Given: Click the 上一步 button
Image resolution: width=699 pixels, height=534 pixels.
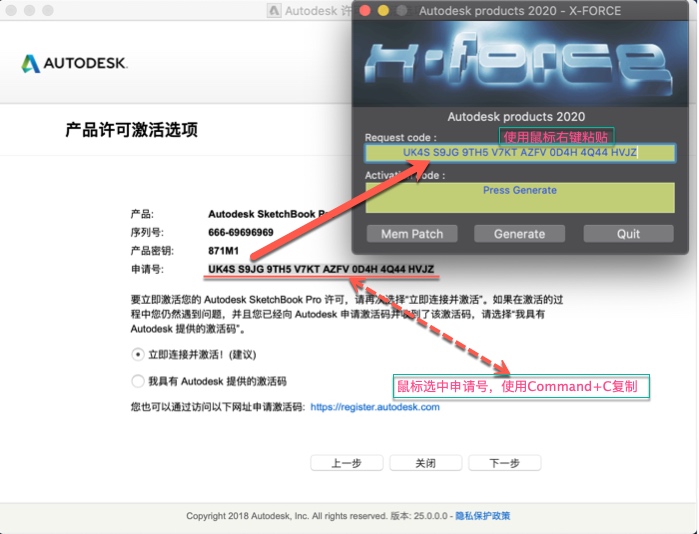Looking at the screenshot, I should [x=346, y=463].
